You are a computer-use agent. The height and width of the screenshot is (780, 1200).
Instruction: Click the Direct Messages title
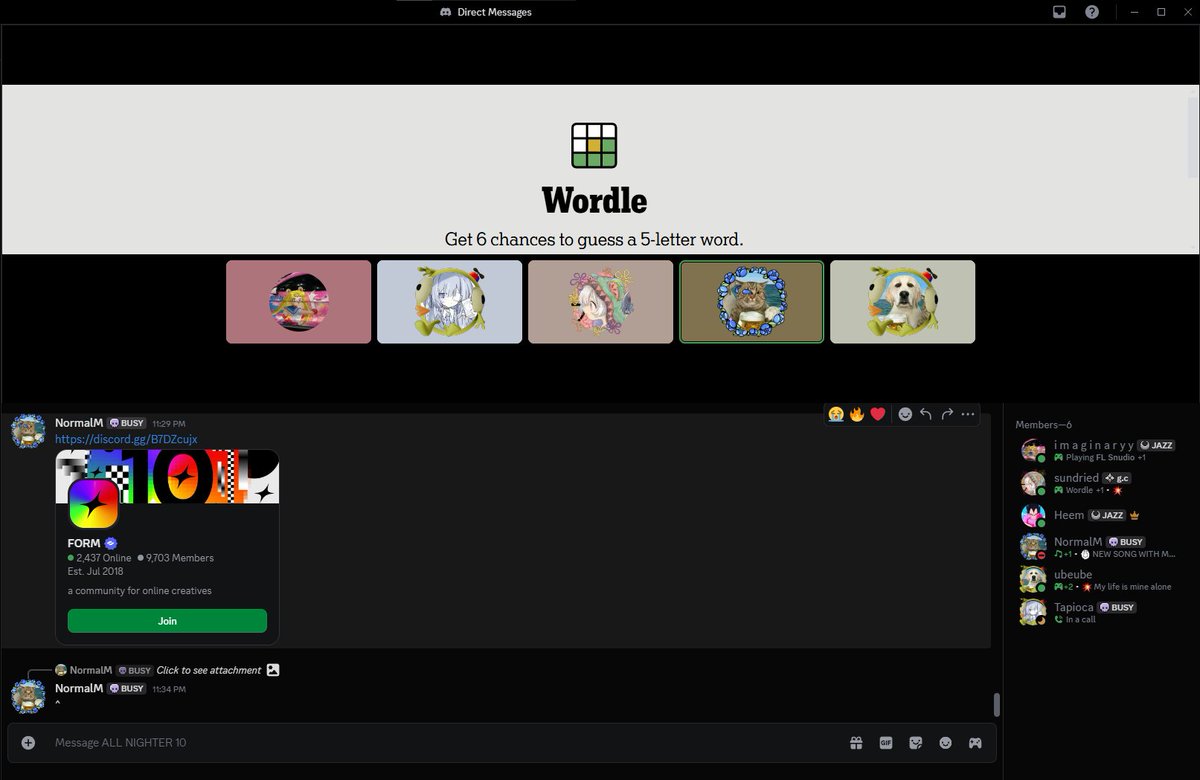(494, 12)
